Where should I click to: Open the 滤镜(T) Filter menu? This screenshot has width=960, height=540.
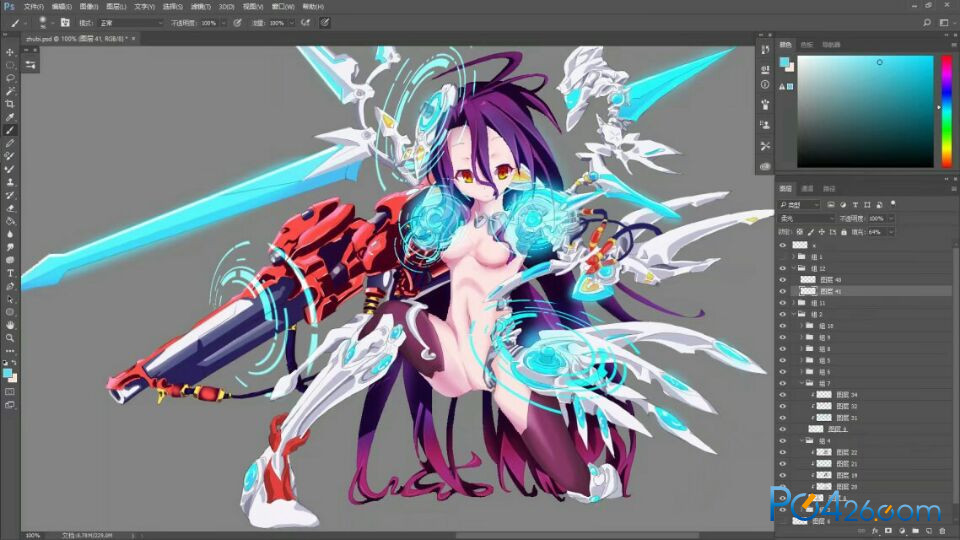(x=200, y=7)
